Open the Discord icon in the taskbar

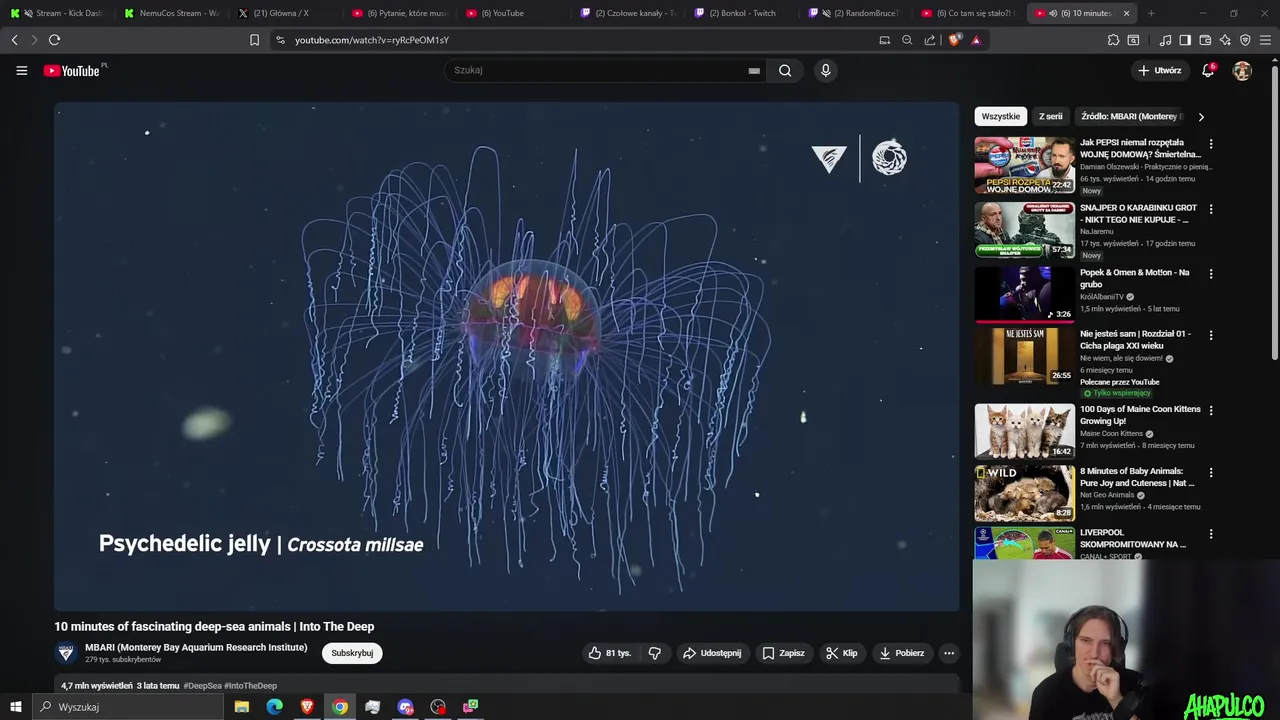405,707
